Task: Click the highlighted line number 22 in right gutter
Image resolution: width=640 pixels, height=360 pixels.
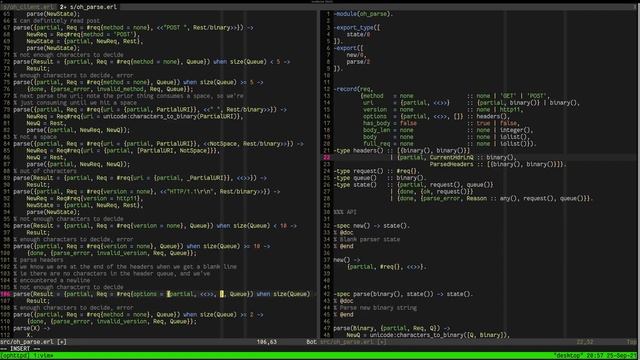Action: point(327,157)
